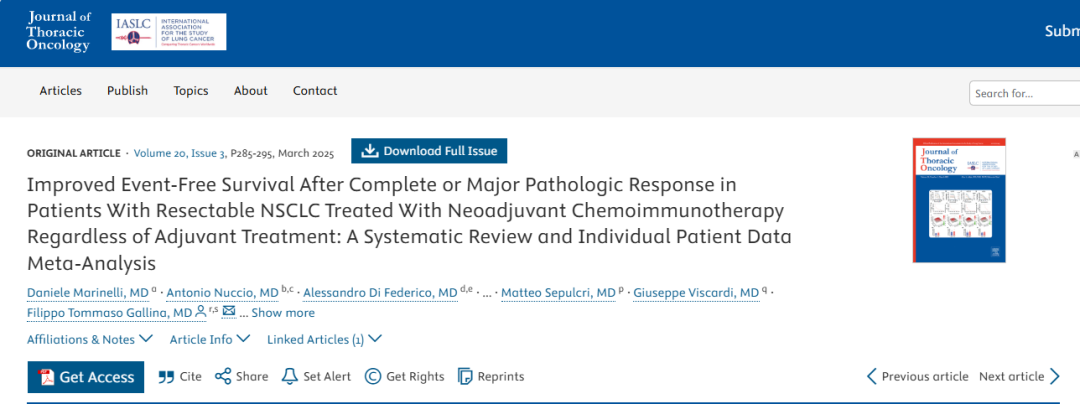Click the Get Rights copyright icon

(373, 376)
